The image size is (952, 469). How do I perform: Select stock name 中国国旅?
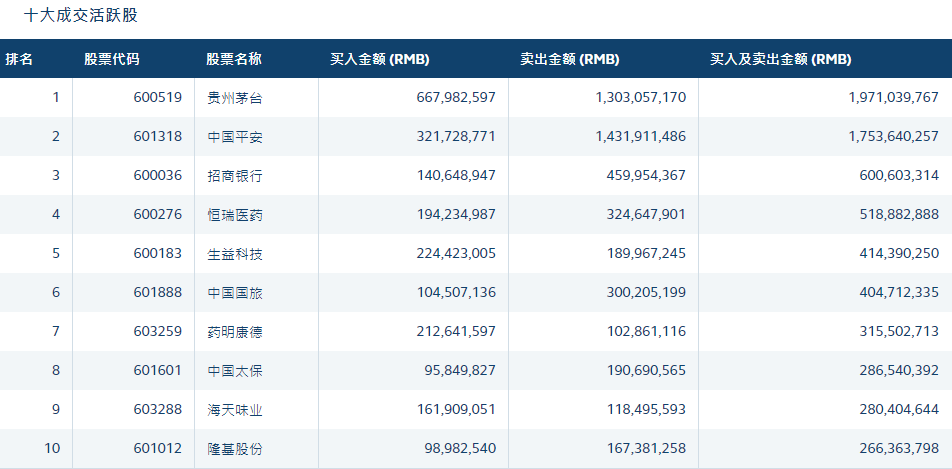(234, 293)
